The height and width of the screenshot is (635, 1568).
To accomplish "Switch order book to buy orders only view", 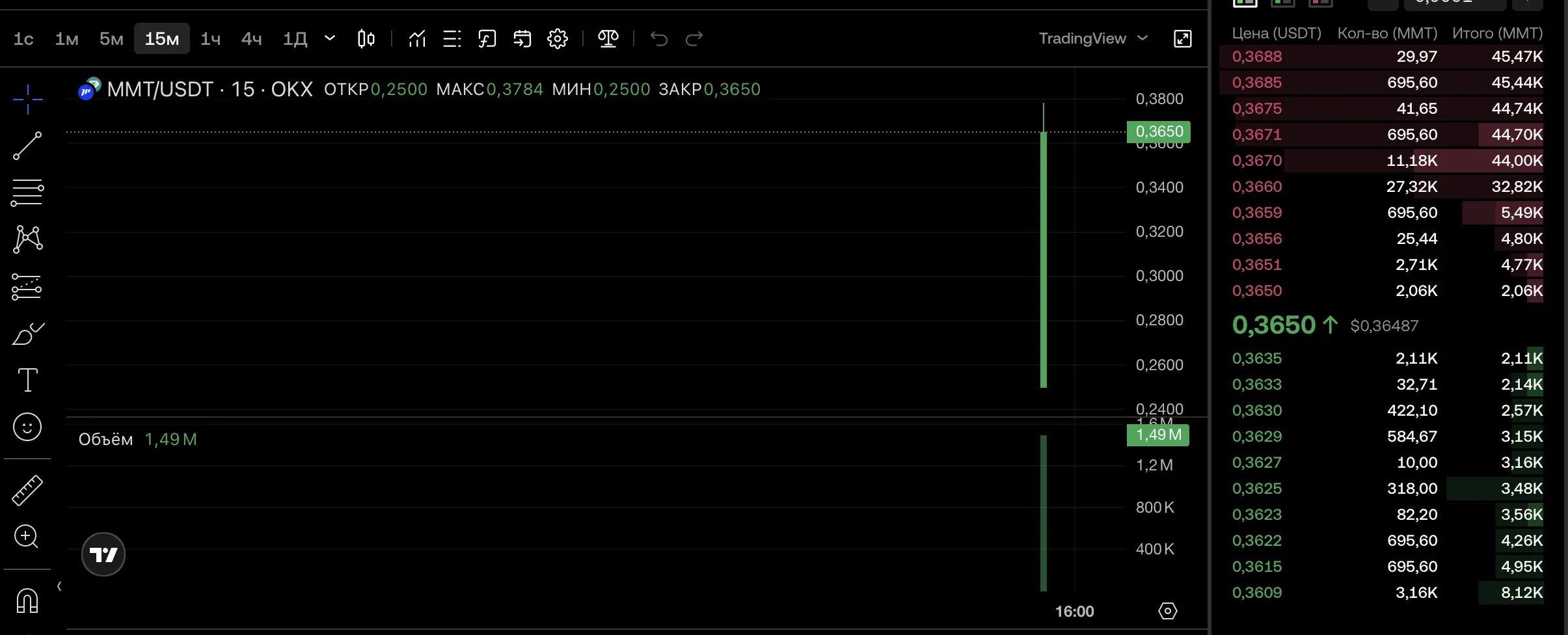I will (1282, 5).
